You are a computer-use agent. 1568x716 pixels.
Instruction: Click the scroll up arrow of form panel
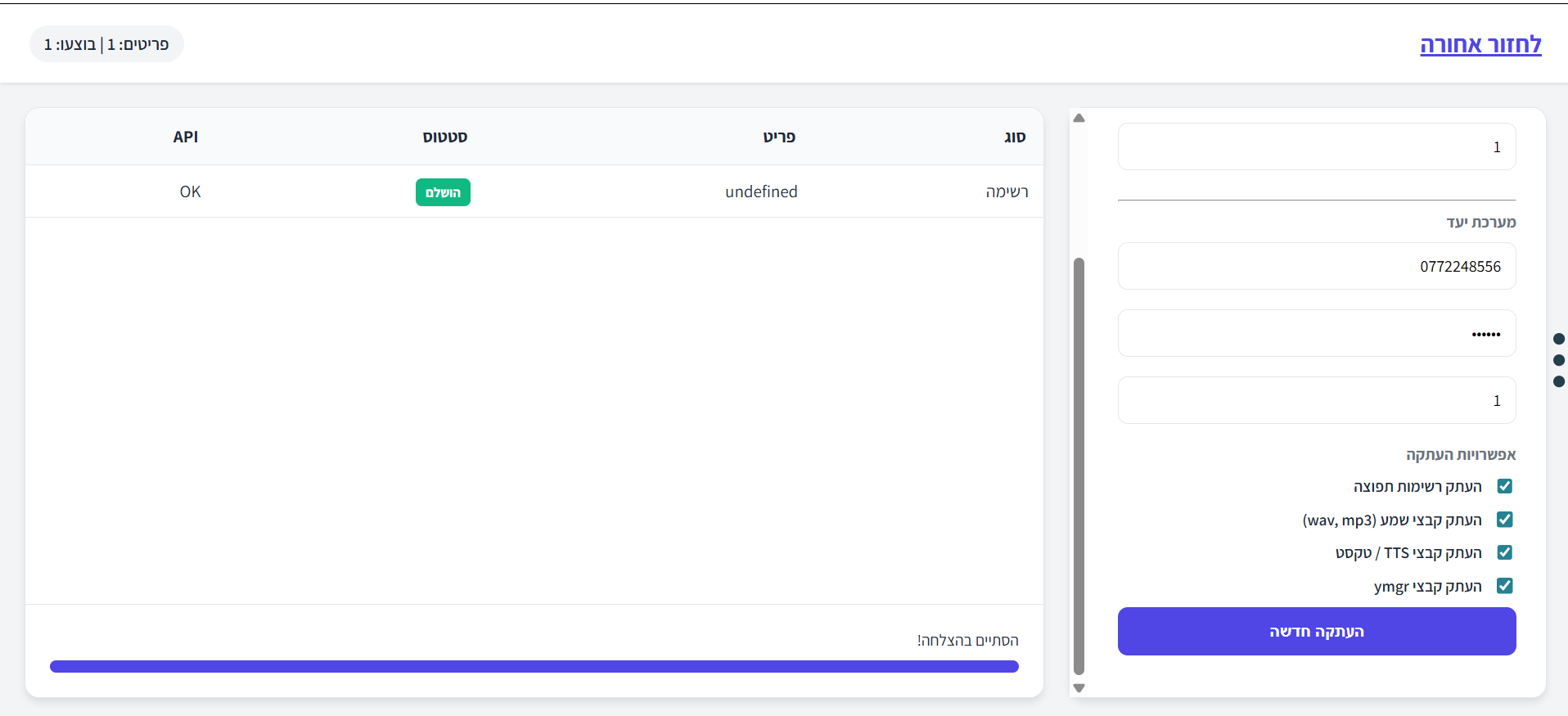click(1079, 119)
